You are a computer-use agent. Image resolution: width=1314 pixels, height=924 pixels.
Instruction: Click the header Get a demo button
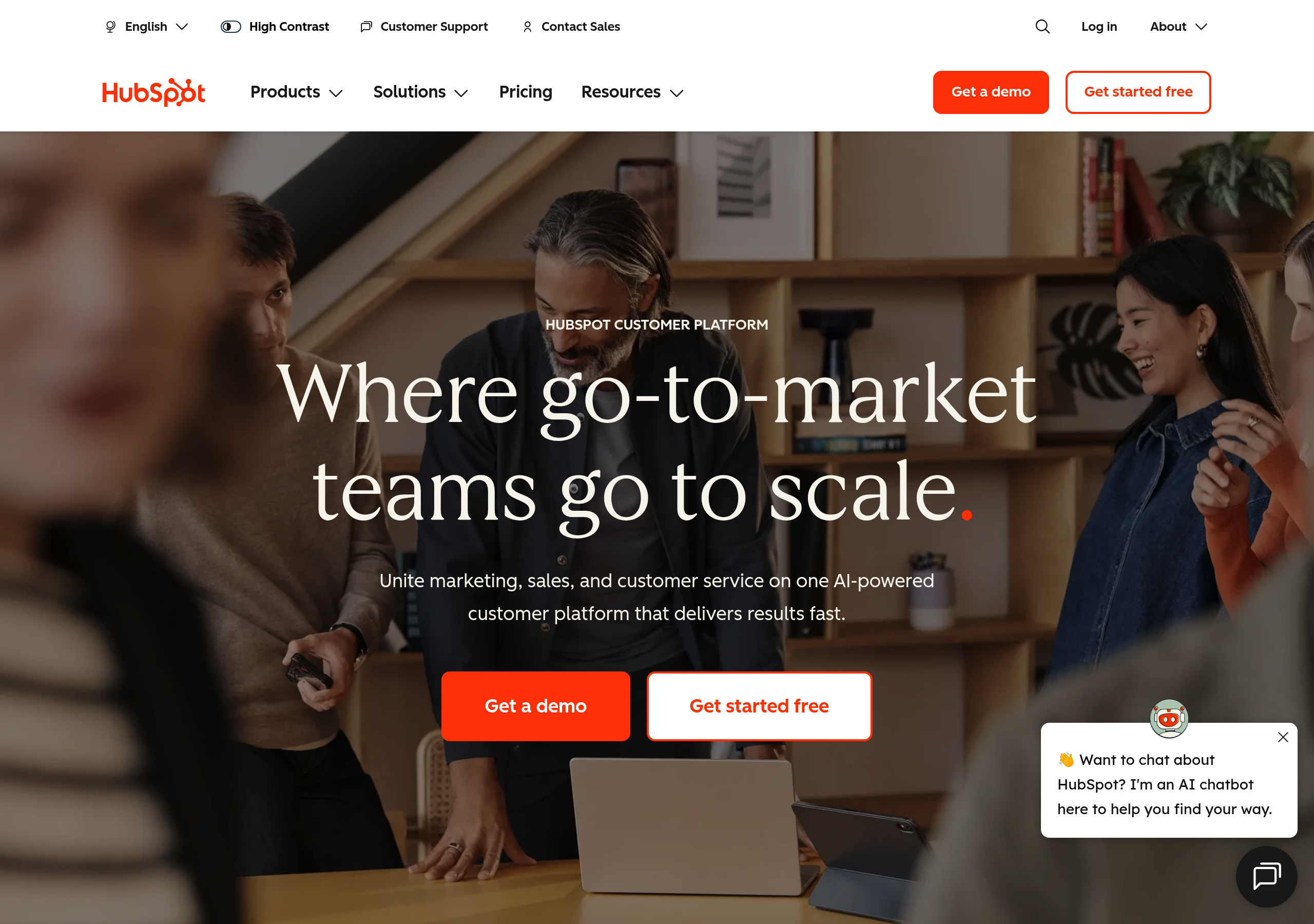click(x=991, y=92)
